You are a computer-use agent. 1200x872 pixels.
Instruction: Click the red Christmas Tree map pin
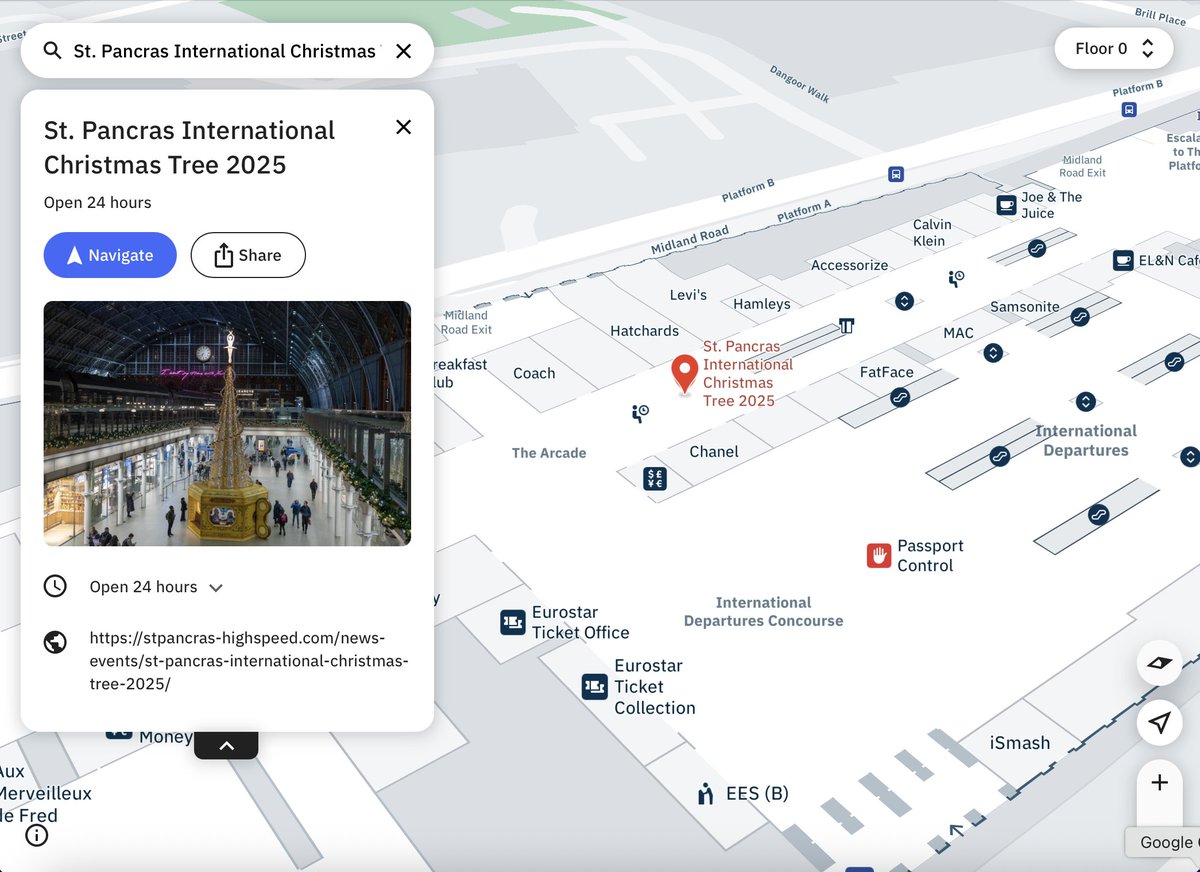tap(685, 373)
